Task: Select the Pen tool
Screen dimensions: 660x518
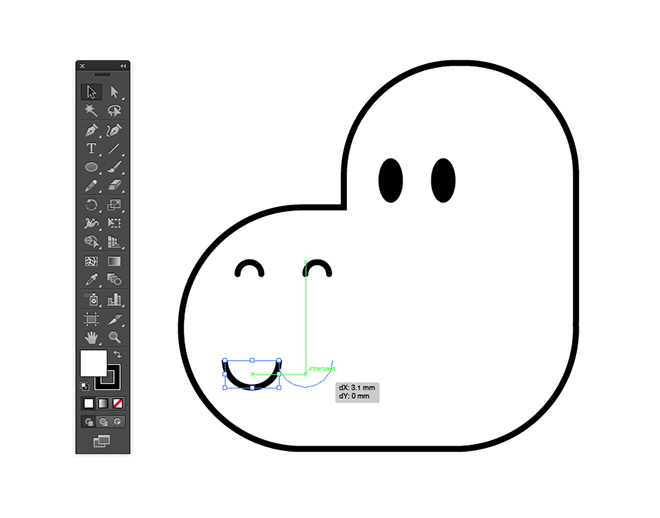Action: 91,130
